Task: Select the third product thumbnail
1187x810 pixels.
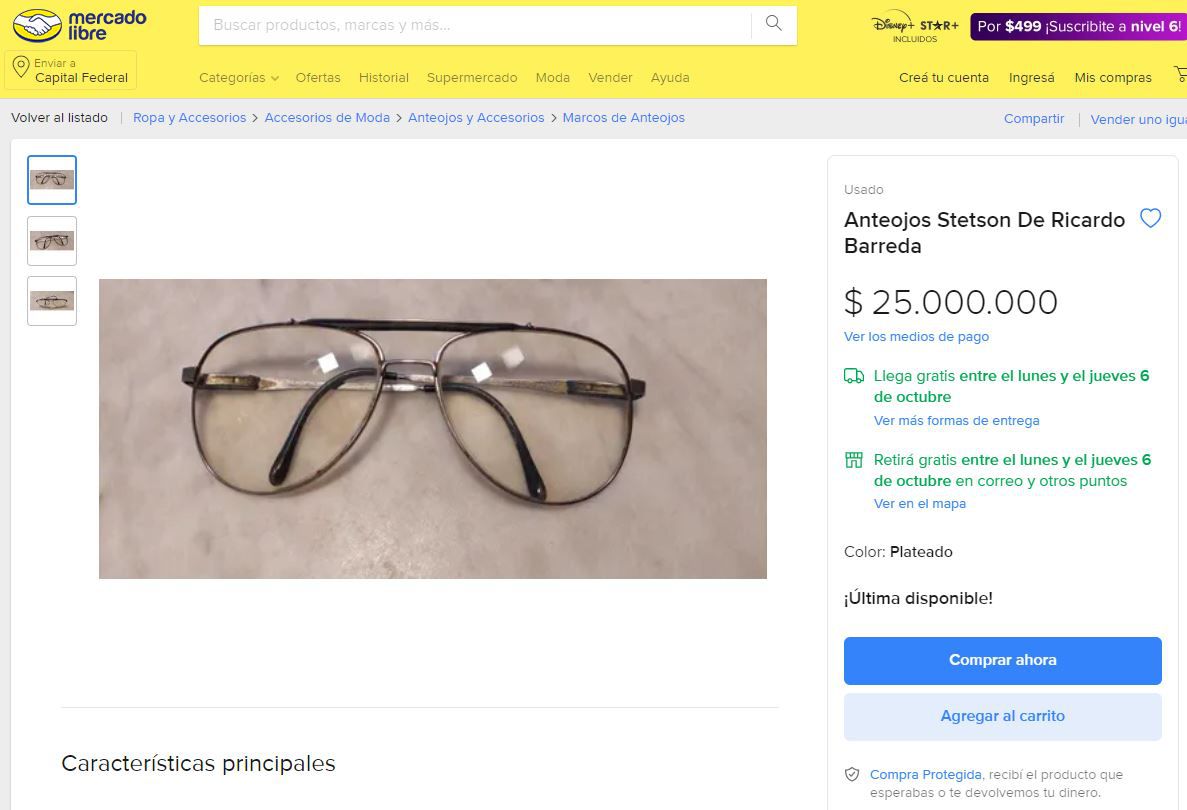Action: point(52,301)
